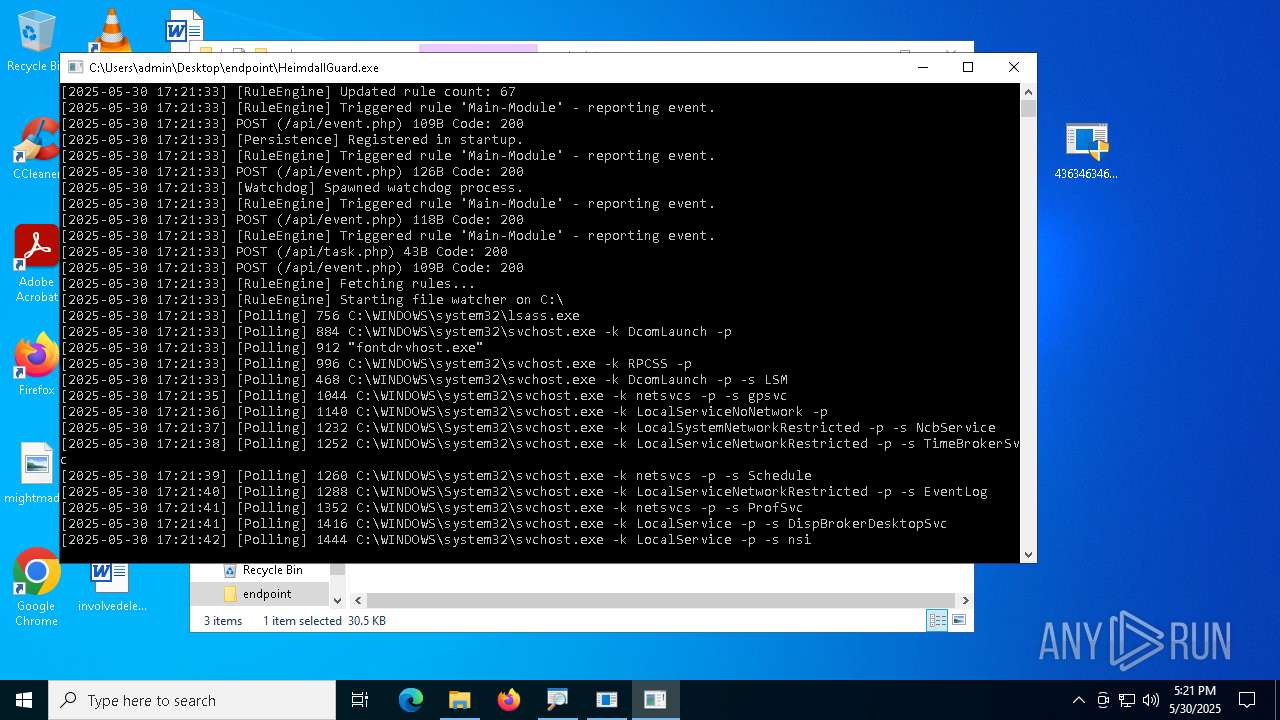Click the polling line with RPCSS

(376, 364)
